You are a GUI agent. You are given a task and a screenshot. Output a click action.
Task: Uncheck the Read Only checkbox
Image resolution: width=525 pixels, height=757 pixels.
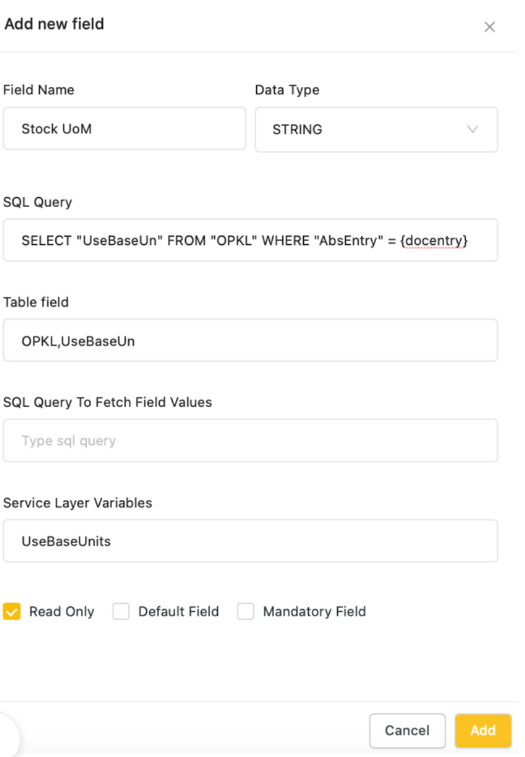[12, 611]
